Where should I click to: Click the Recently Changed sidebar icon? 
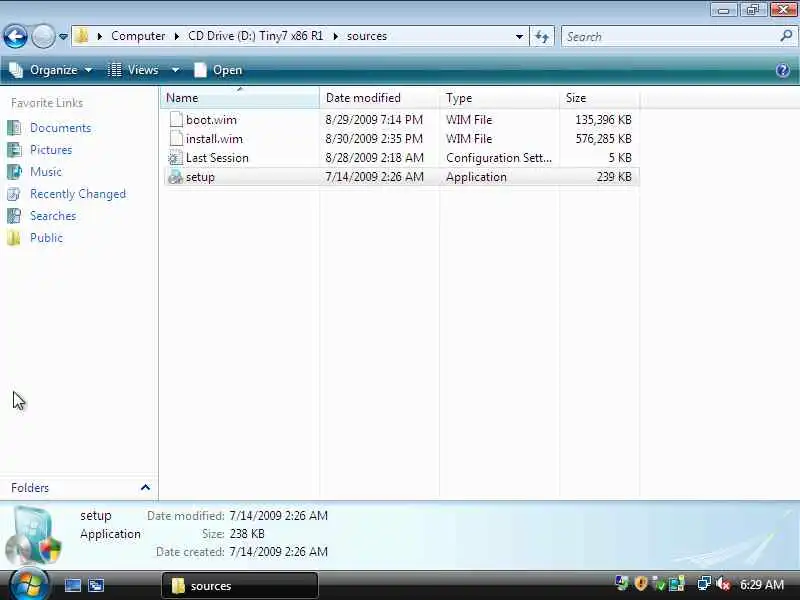(14, 194)
